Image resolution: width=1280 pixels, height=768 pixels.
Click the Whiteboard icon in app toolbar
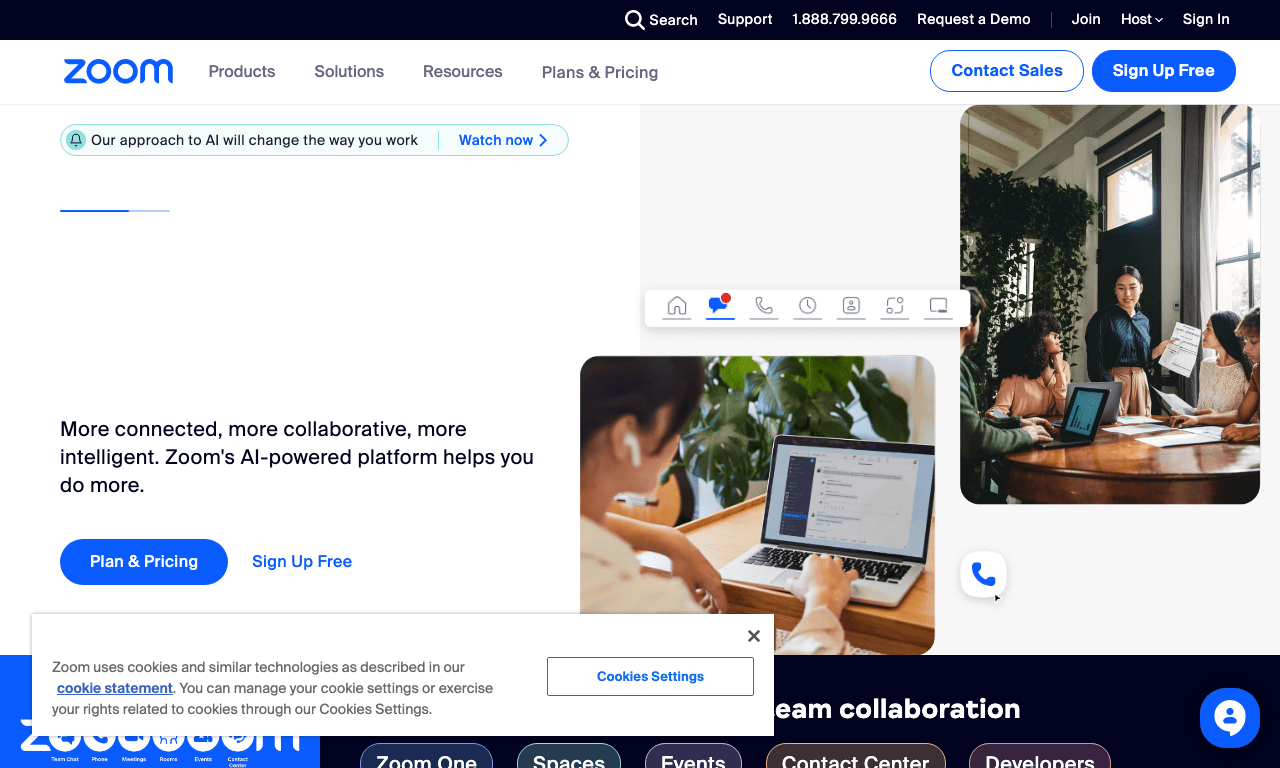coord(938,306)
